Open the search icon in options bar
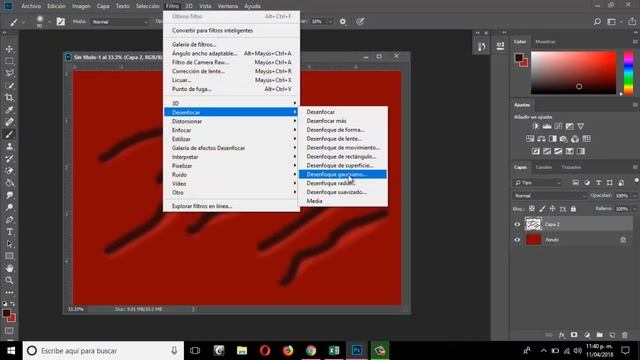640x360 pixels. coord(597,22)
